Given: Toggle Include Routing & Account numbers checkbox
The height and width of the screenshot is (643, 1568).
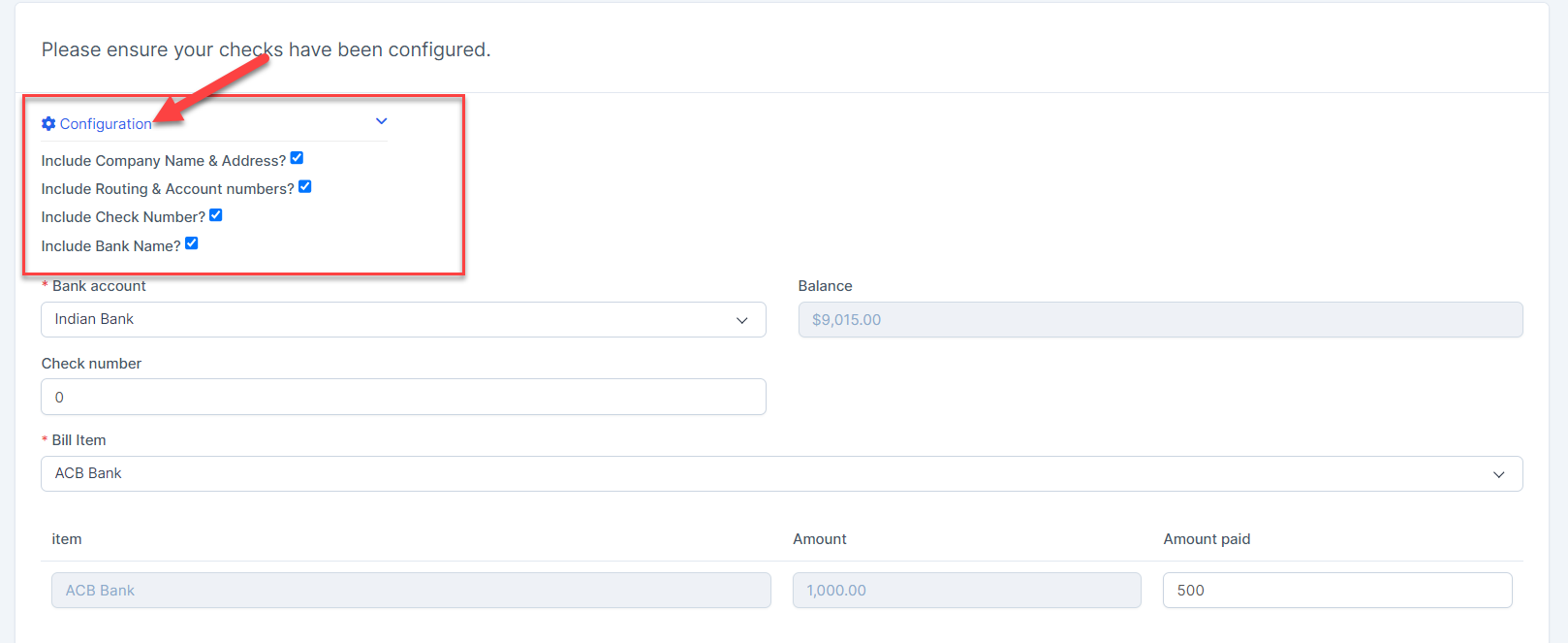Looking at the screenshot, I should [x=304, y=186].
